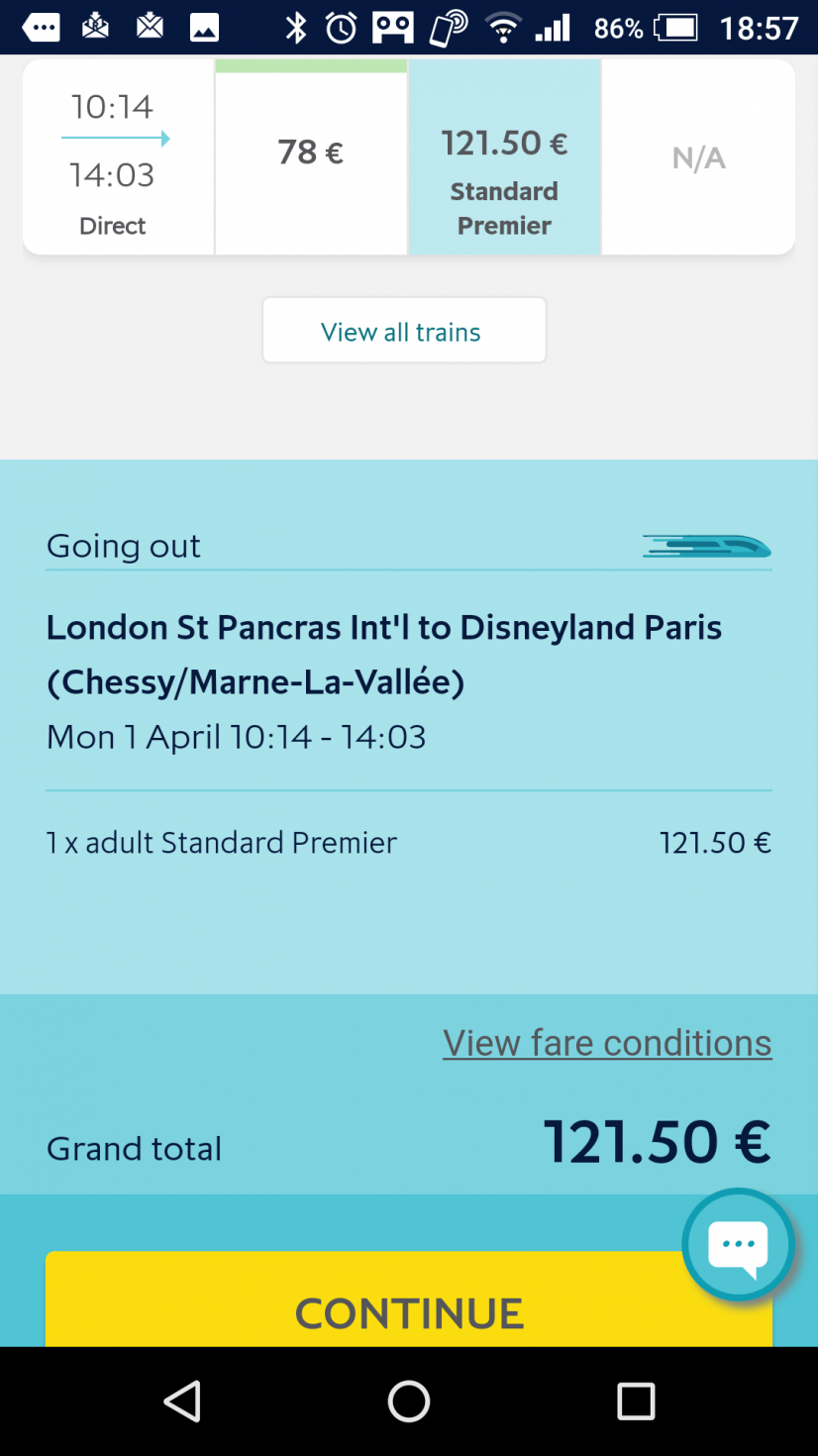Select the N/A fare cell

699,156
